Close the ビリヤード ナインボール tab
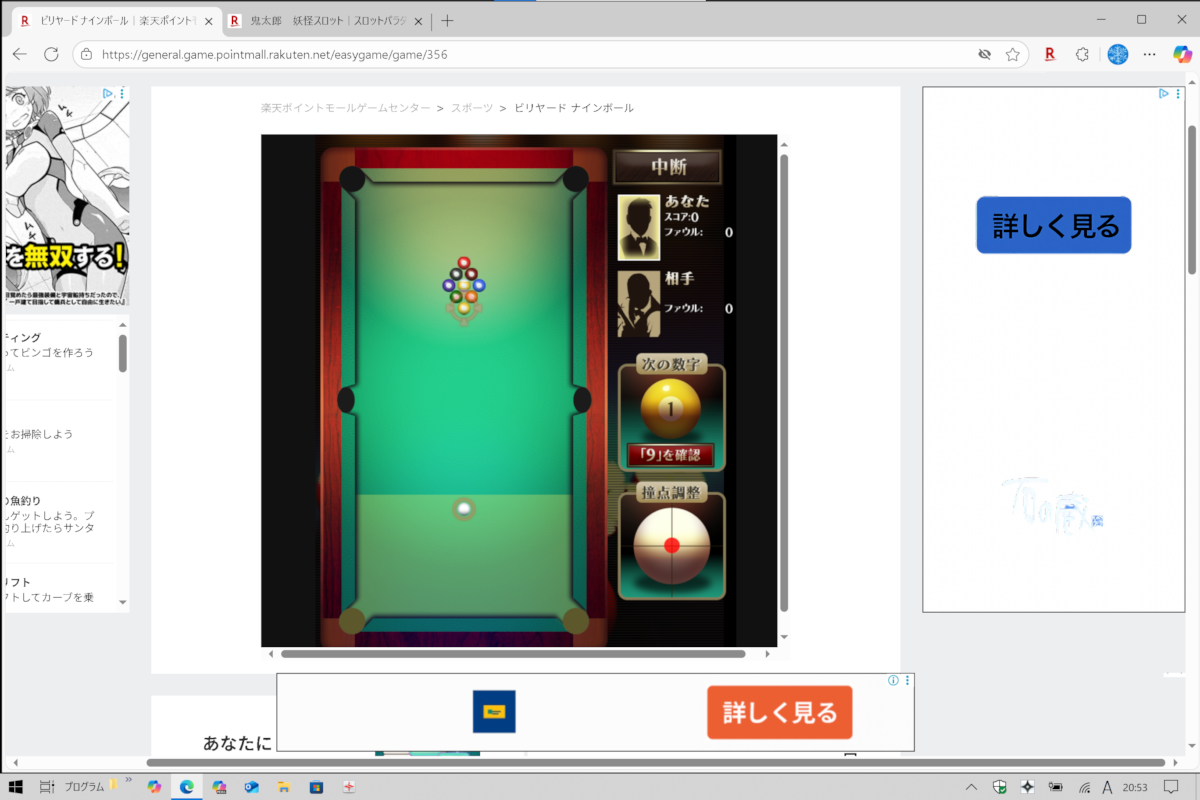This screenshot has height=800, width=1200. point(209,21)
